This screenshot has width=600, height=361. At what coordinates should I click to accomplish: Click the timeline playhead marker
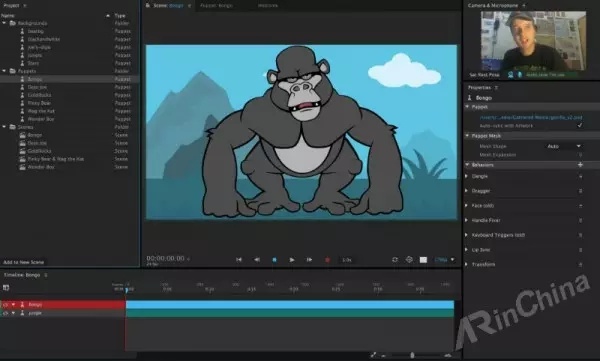[x=126, y=291]
